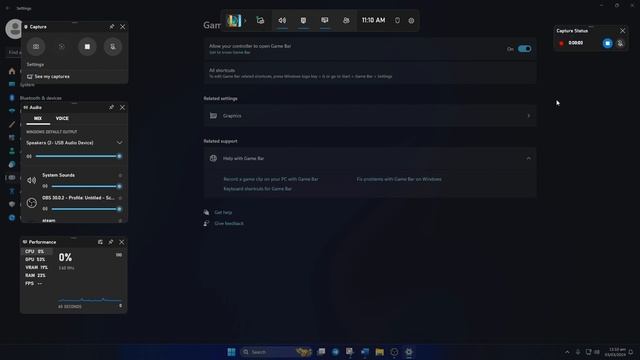Viewport: 640px width, 360px height.
Task: Click the taskbar clock
Action: click(615, 352)
